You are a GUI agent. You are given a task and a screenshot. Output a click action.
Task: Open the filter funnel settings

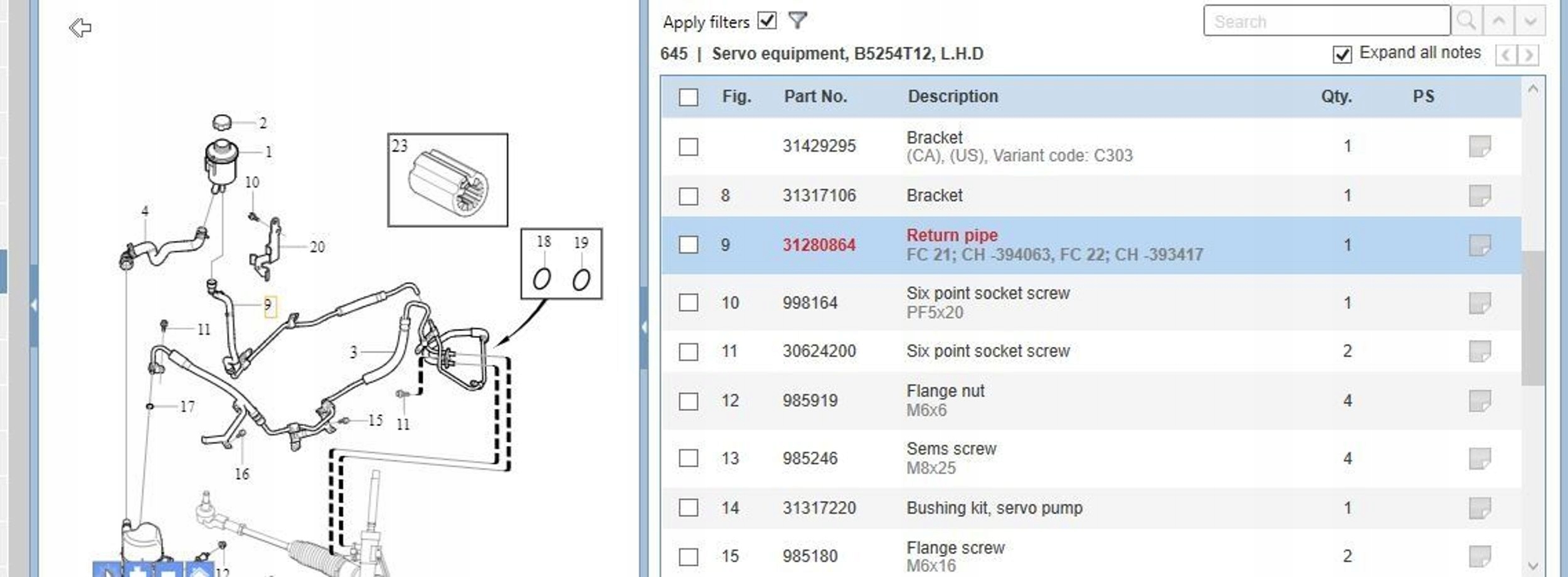click(797, 21)
